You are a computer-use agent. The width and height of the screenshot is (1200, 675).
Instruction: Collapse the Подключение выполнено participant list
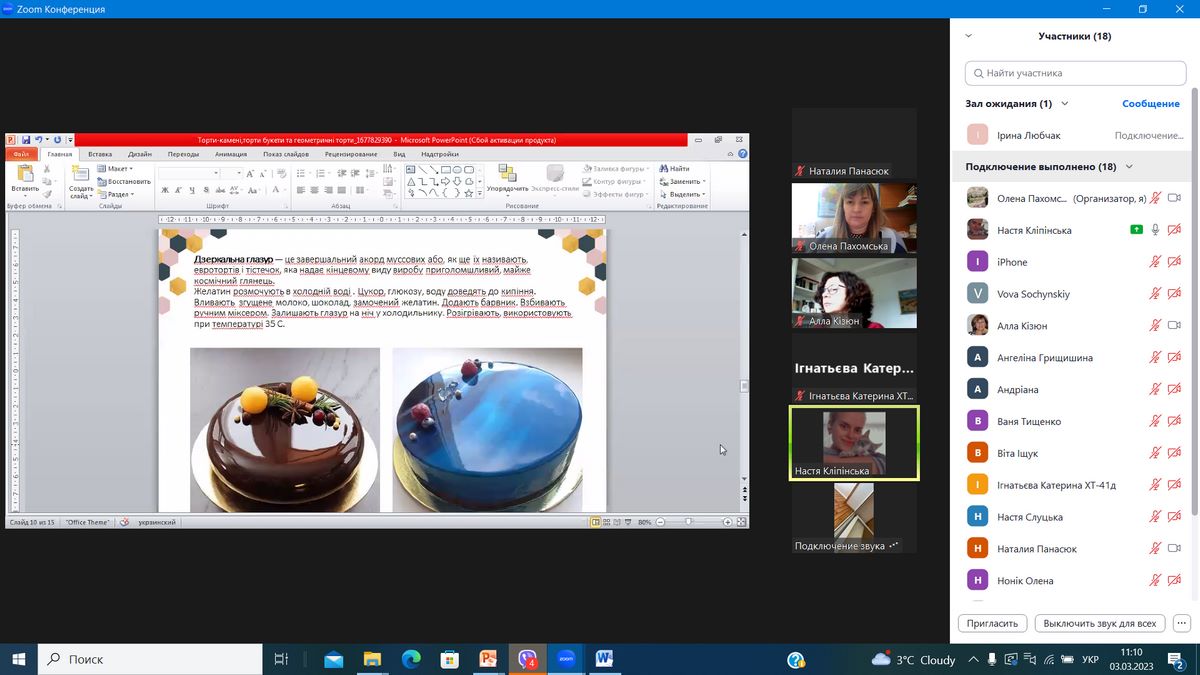[x=1129, y=167]
